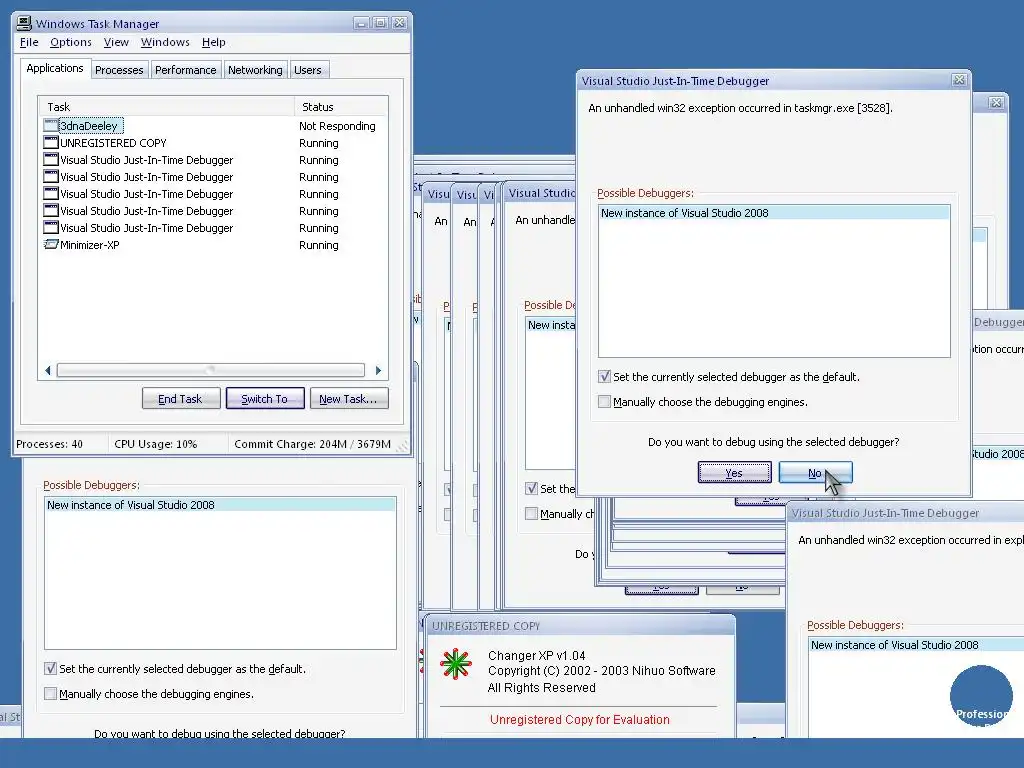Image resolution: width=1024 pixels, height=768 pixels.
Task: Select 'New instance of Visual Studio 2008' in bottom-right dialog
Action: (916, 645)
